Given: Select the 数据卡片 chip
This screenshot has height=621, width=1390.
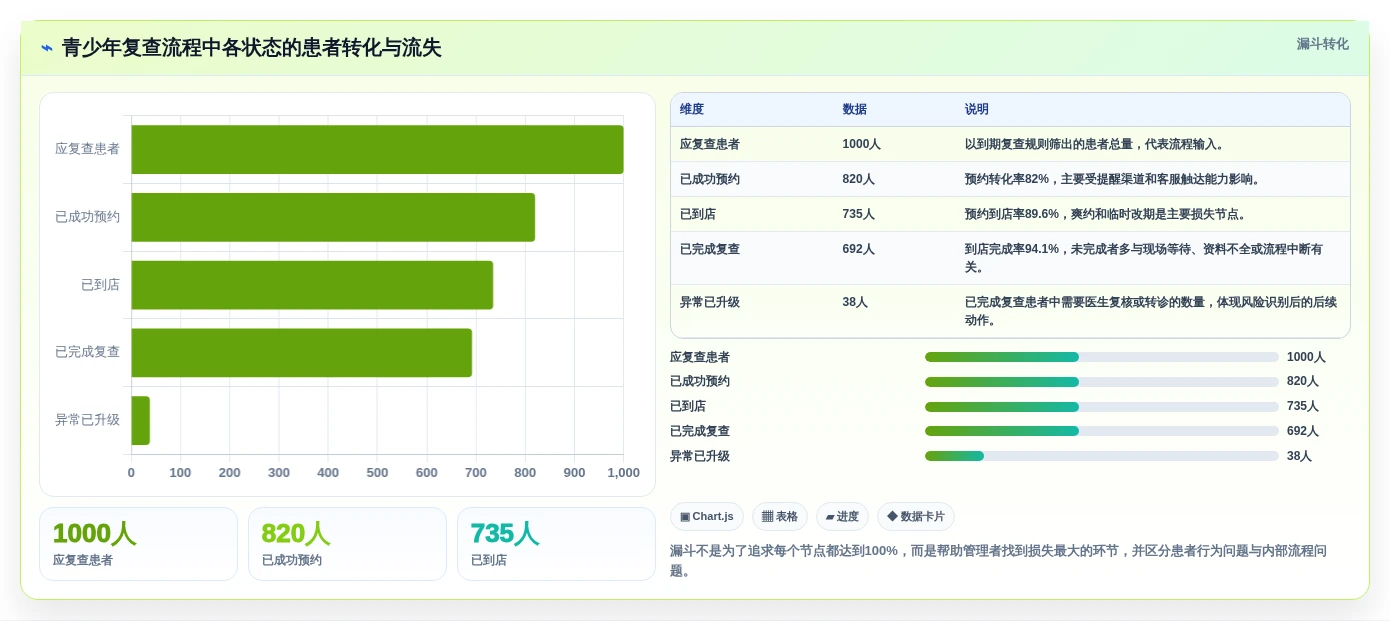Looking at the screenshot, I should click(x=916, y=516).
